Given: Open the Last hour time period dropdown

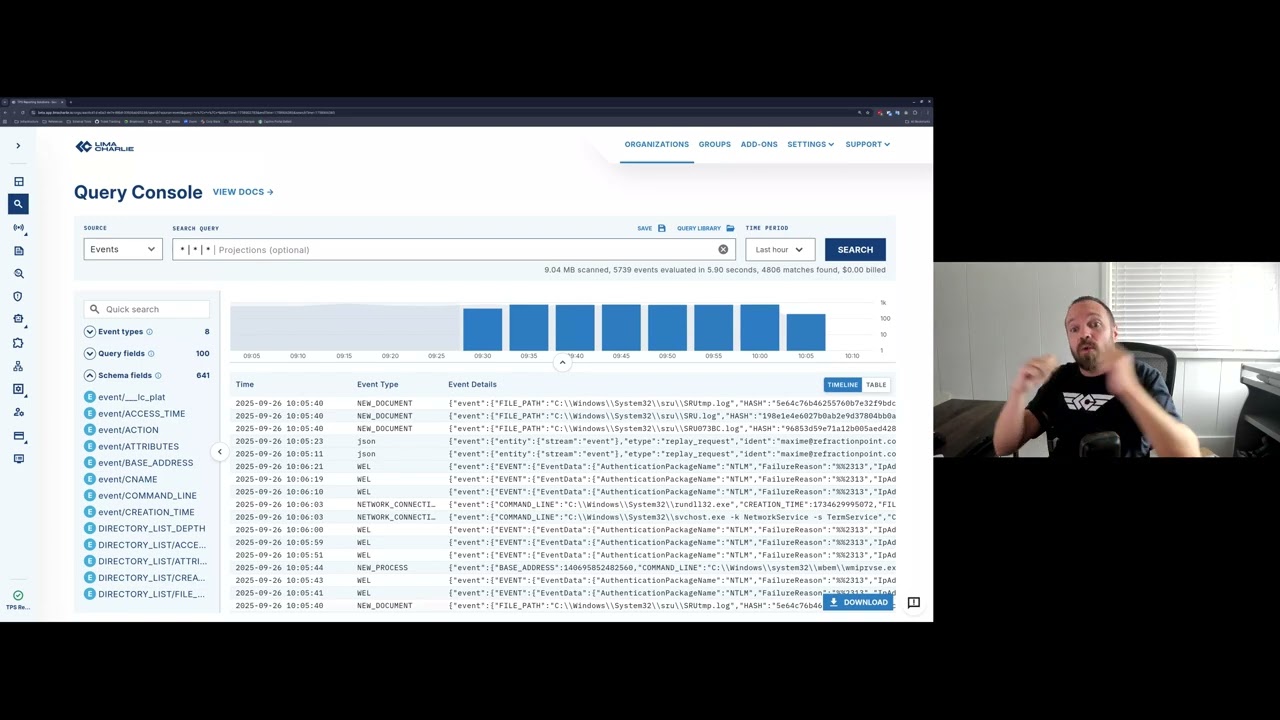Looking at the screenshot, I should pyautogui.click(x=780, y=250).
